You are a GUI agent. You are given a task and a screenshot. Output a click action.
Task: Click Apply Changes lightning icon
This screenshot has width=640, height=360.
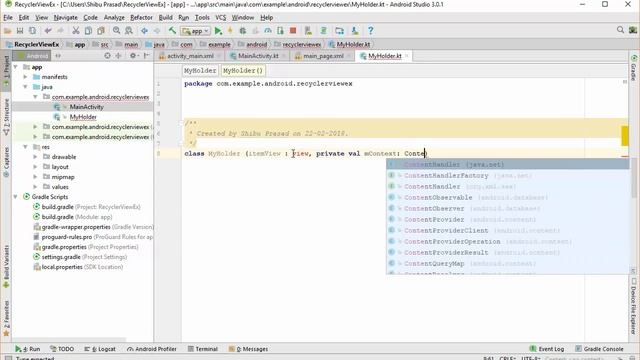coord(230,31)
